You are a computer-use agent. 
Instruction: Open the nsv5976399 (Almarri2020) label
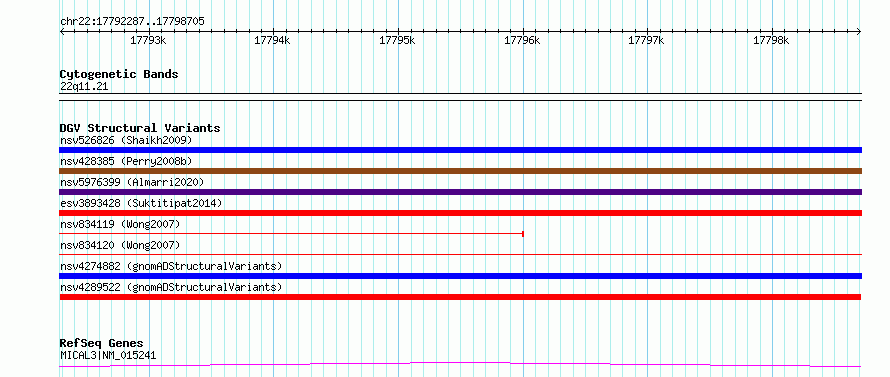pyautogui.click(x=132, y=182)
